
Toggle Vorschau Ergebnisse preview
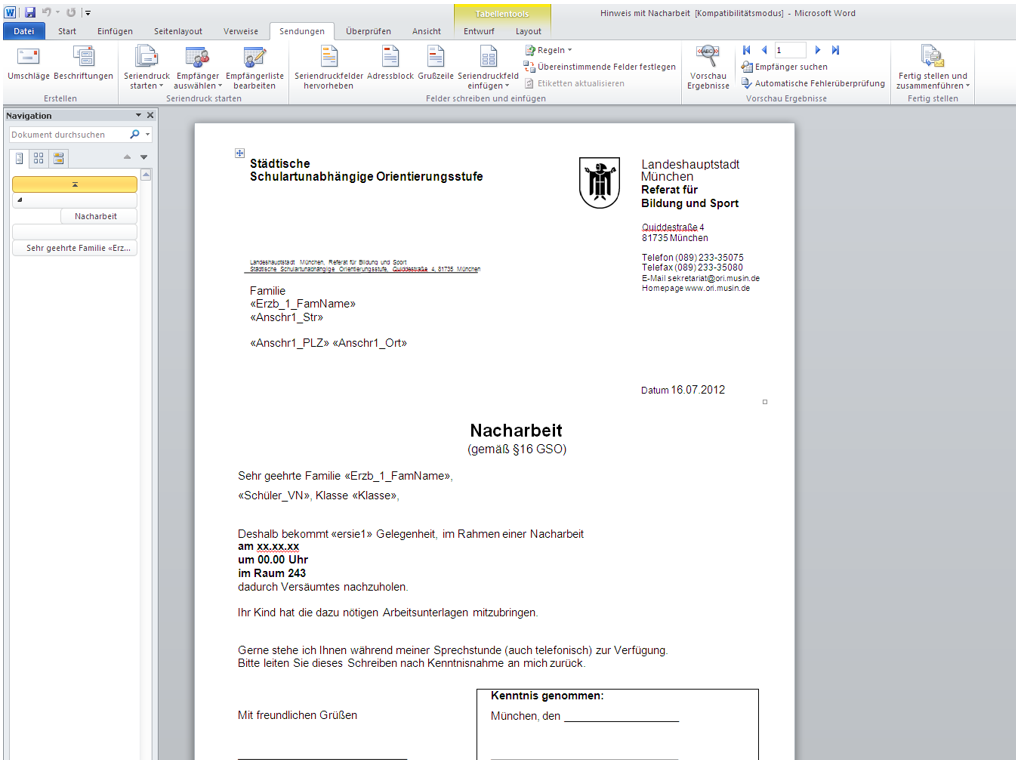tap(707, 58)
